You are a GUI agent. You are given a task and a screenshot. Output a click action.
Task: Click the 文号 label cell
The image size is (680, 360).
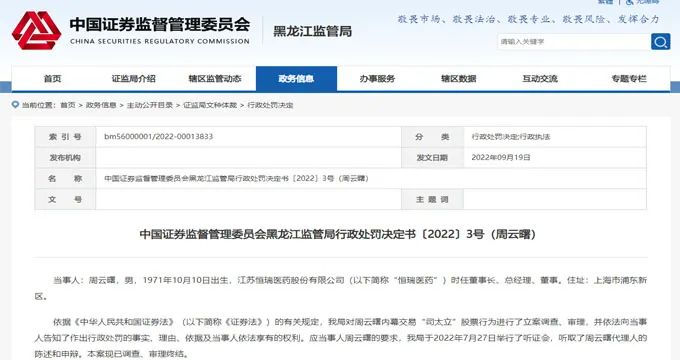click(x=65, y=200)
